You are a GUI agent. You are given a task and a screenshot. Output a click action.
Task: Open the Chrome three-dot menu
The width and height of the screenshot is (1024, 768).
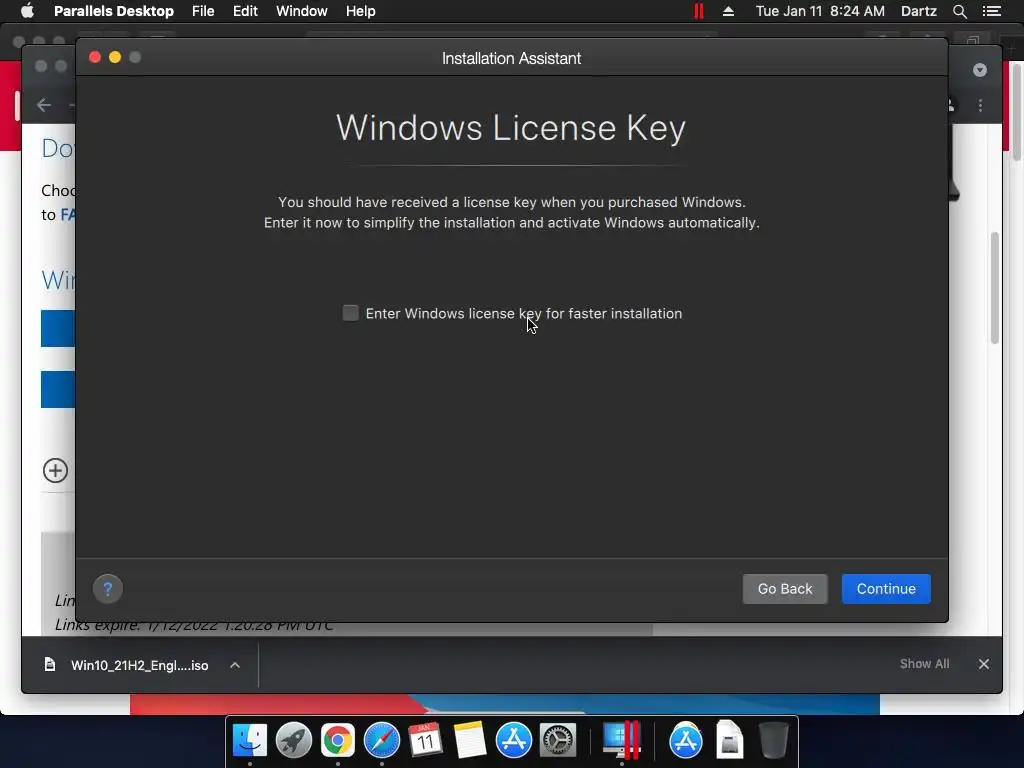tap(980, 105)
